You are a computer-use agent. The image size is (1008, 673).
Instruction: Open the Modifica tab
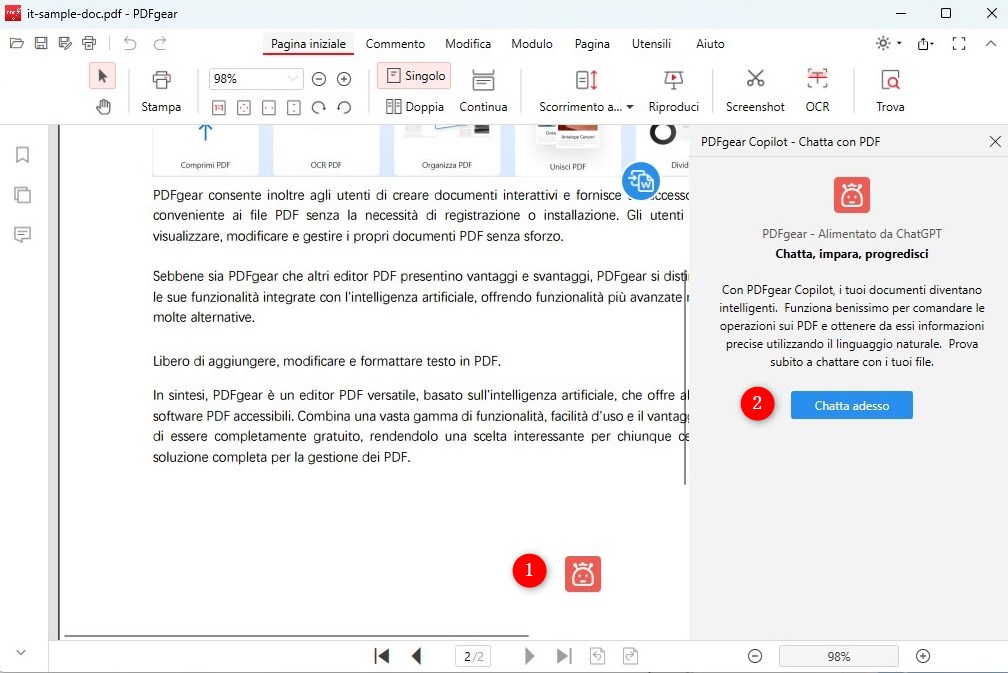(468, 44)
